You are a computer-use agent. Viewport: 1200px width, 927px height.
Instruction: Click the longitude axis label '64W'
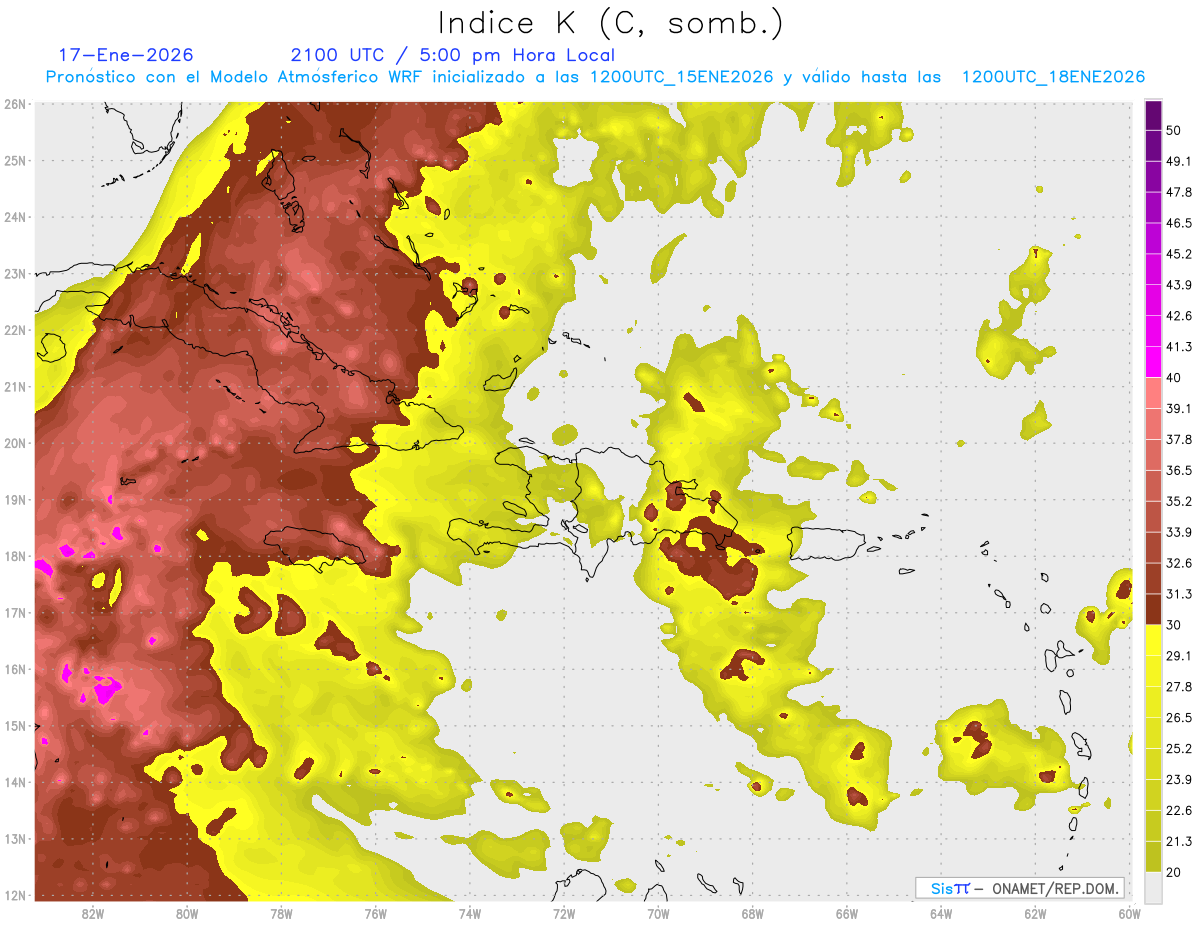[941, 914]
